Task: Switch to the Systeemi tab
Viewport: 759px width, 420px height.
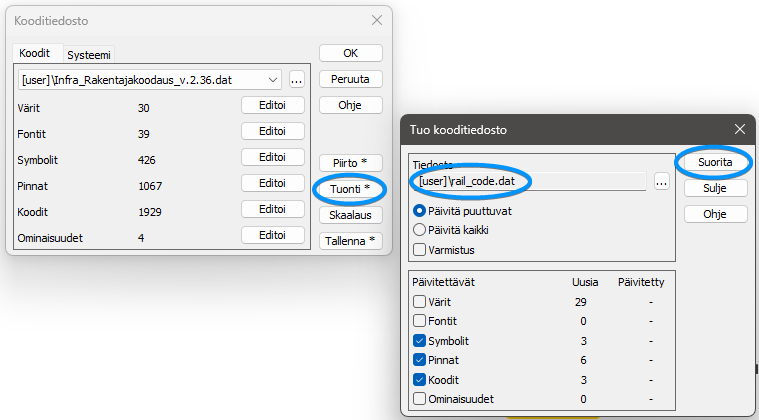Action: click(x=89, y=54)
